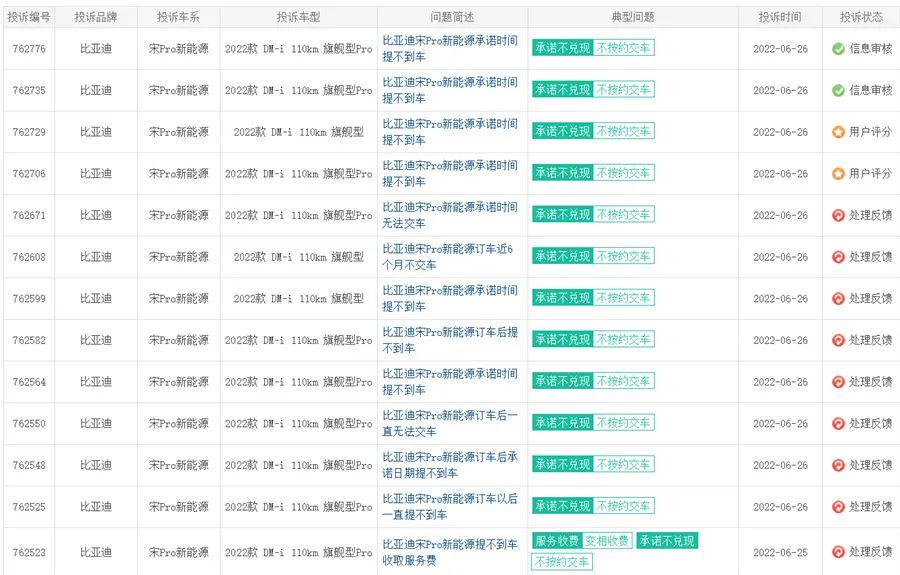Click 信息审核 status text in row 762776
900x575 pixels.
click(x=871, y=49)
